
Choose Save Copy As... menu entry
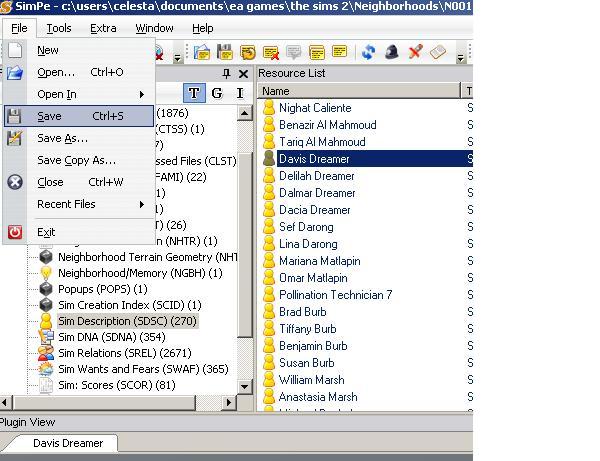(79, 160)
